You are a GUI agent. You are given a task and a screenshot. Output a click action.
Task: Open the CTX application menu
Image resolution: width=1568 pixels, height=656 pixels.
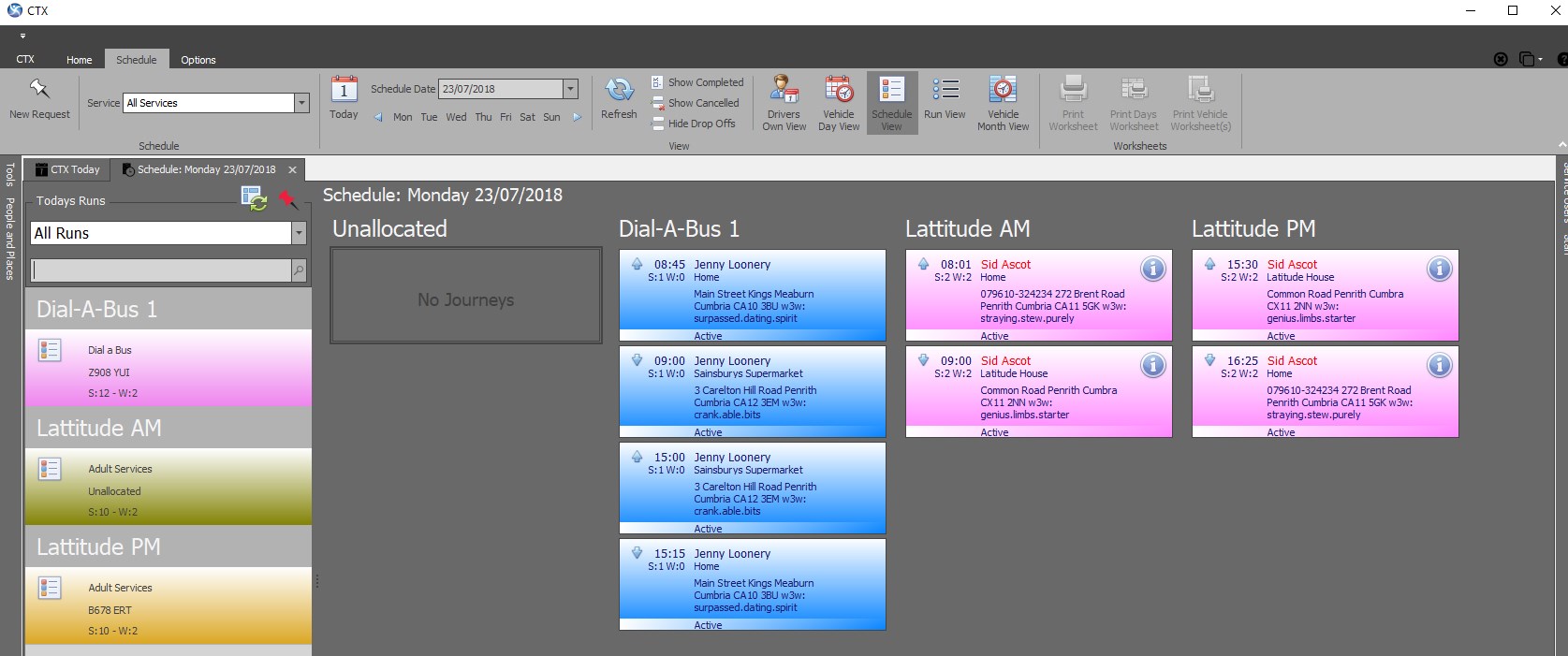pos(25,60)
